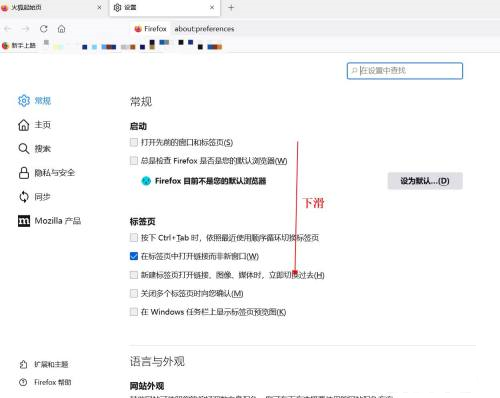Click the 在设置中查找 search field
Screen dimensions: 500x398
(405, 71)
